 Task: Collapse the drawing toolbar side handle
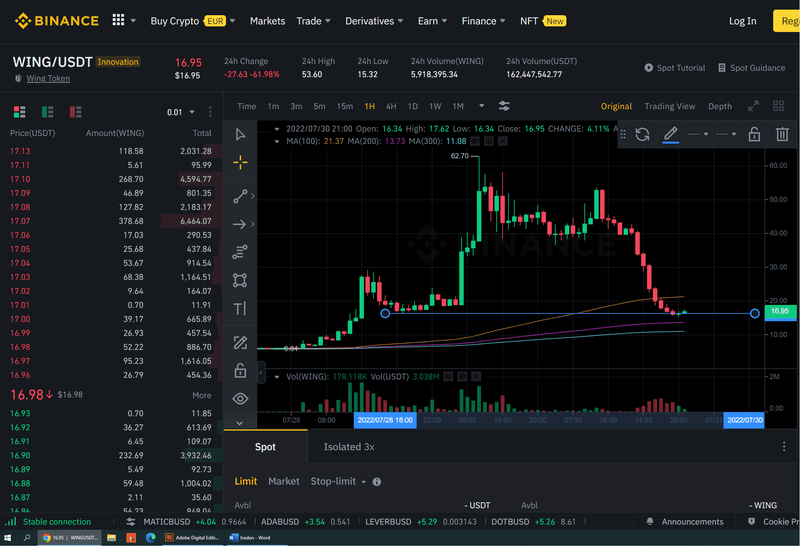click(x=261, y=372)
